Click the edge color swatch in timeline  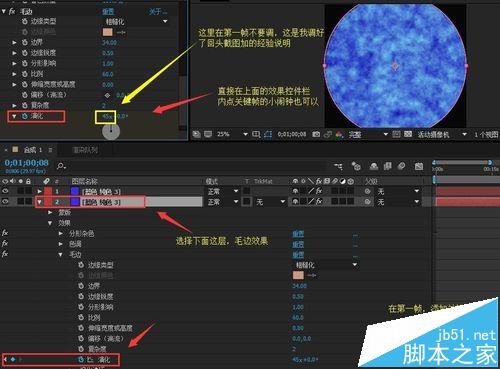(298, 275)
